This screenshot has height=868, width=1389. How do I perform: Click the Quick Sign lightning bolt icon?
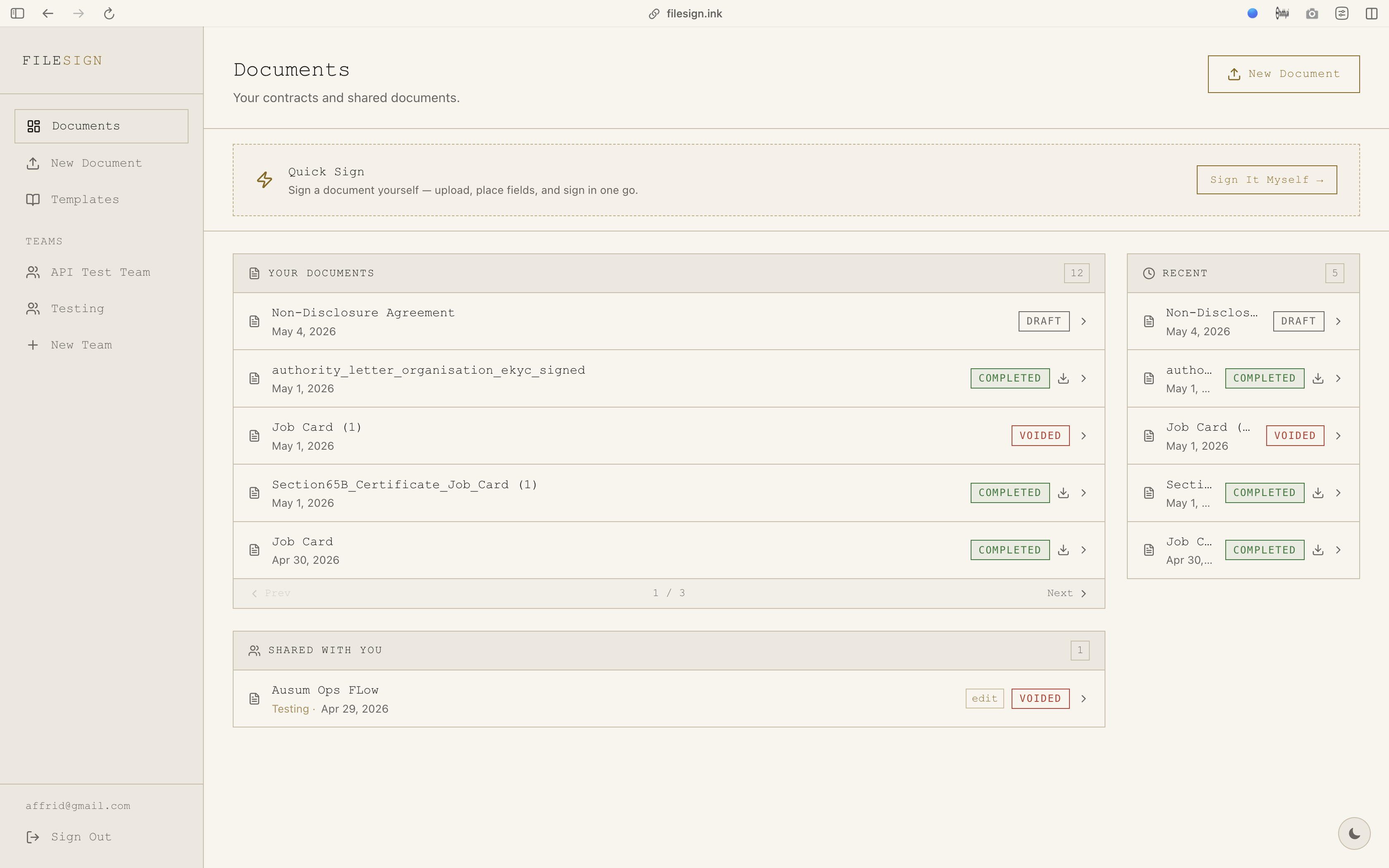click(265, 180)
